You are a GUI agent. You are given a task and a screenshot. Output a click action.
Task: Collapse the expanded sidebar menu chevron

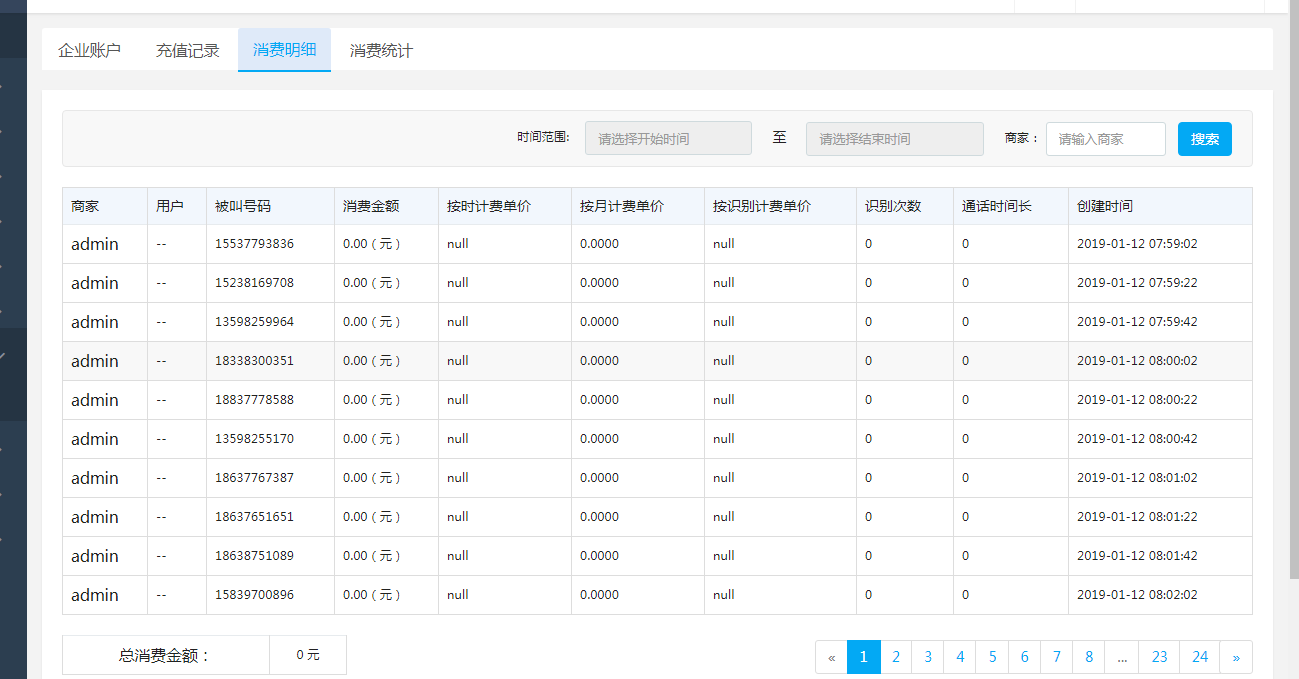(3, 355)
